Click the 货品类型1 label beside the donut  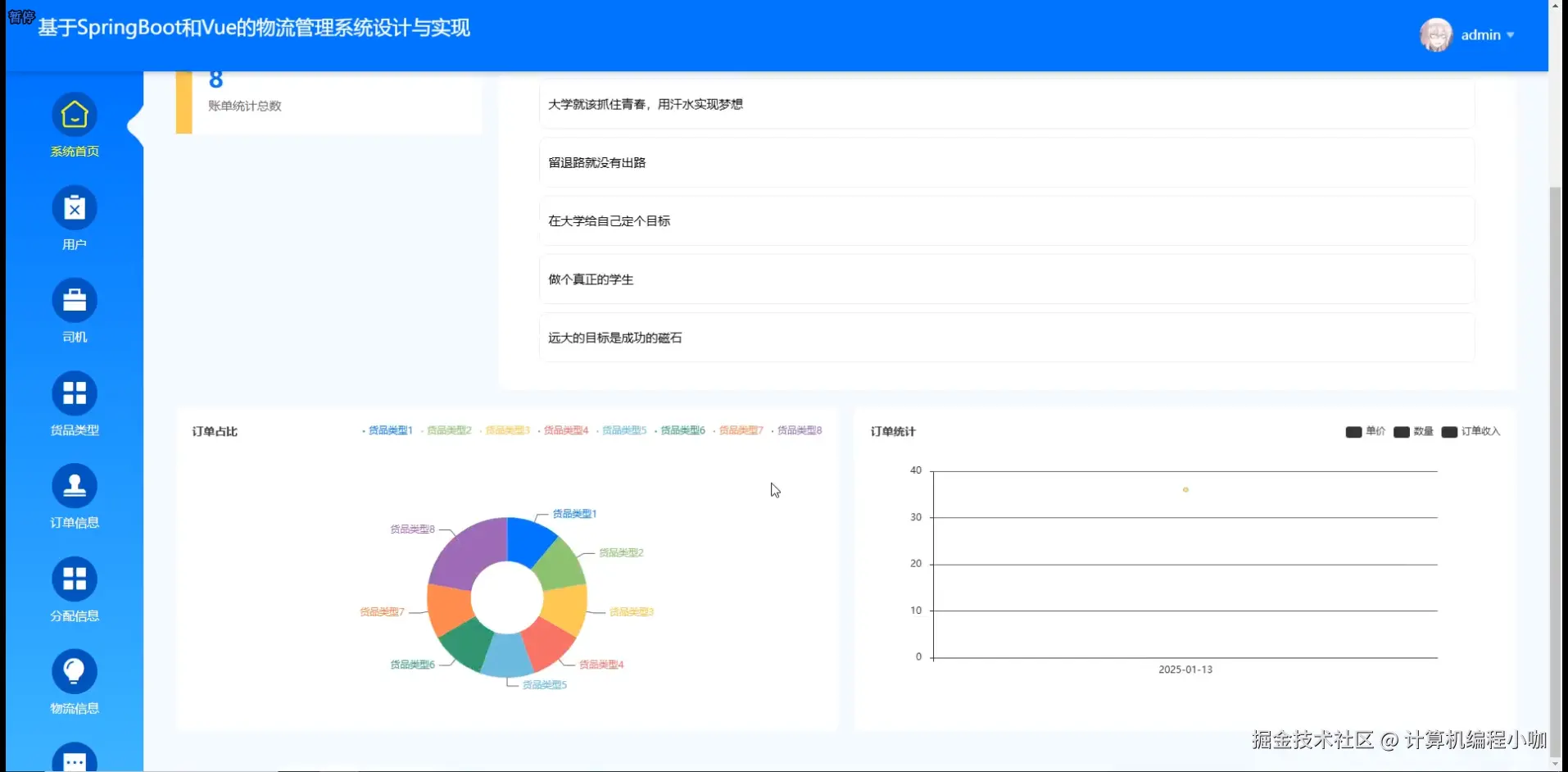tap(574, 514)
